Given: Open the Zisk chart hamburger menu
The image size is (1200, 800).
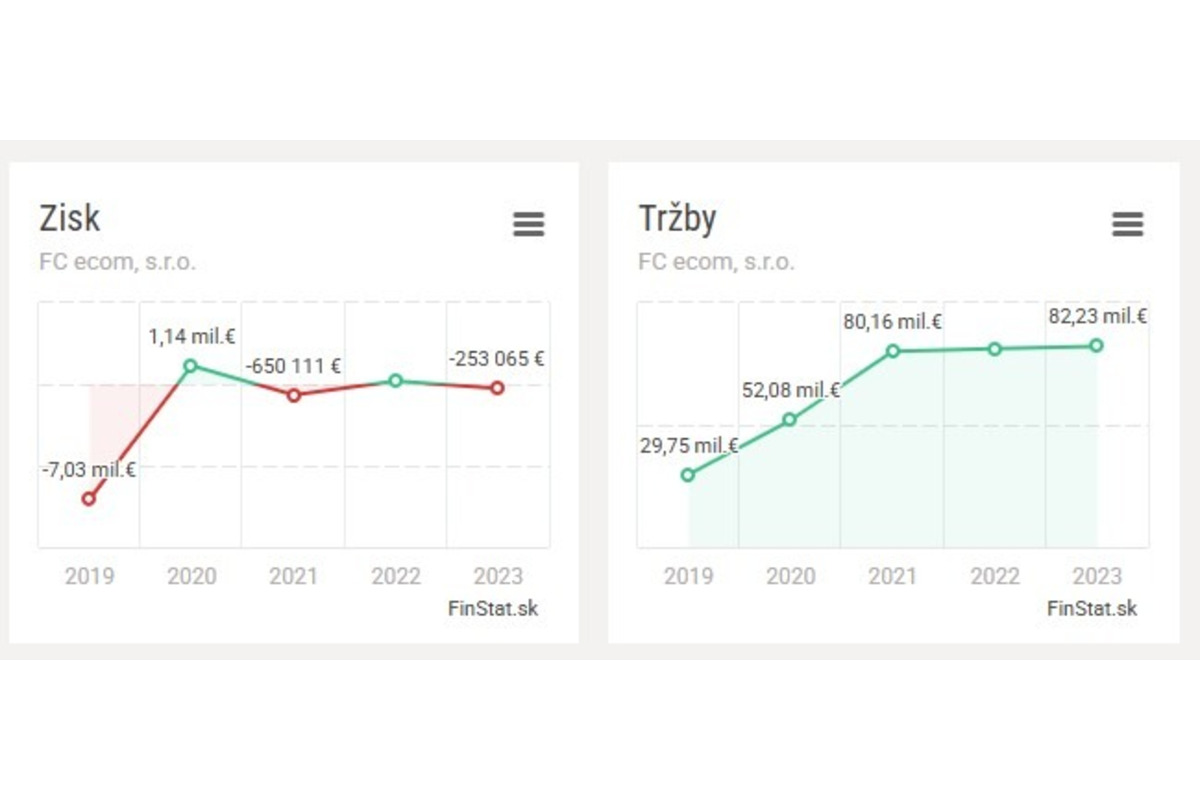Looking at the screenshot, I should (529, 224).
